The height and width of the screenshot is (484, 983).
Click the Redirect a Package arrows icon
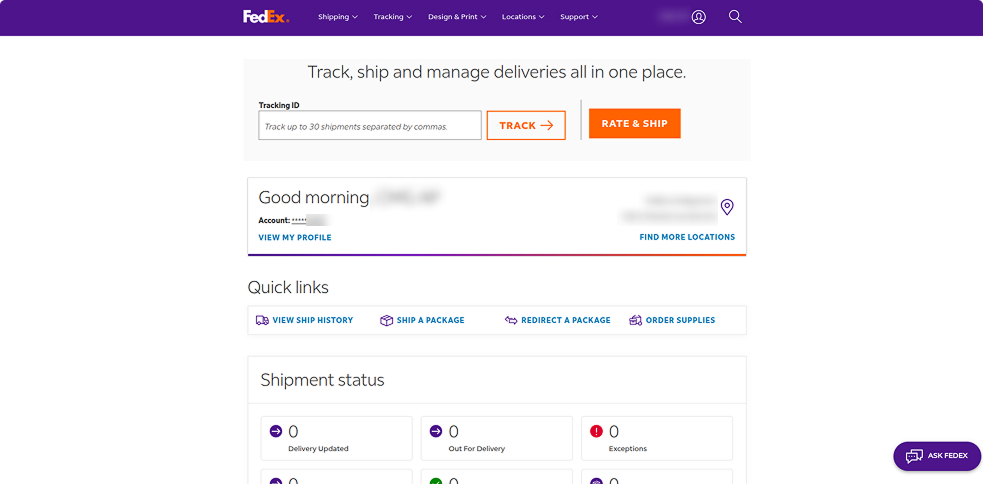(511, 320)
